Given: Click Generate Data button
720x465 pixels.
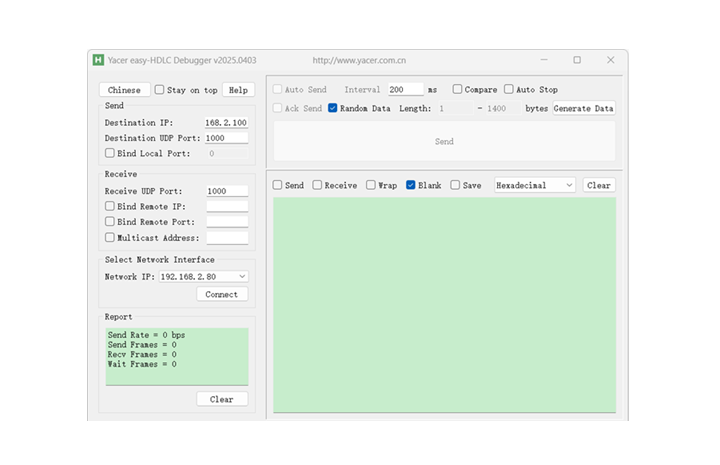Looking at the screenshot, I should [584, 108].
